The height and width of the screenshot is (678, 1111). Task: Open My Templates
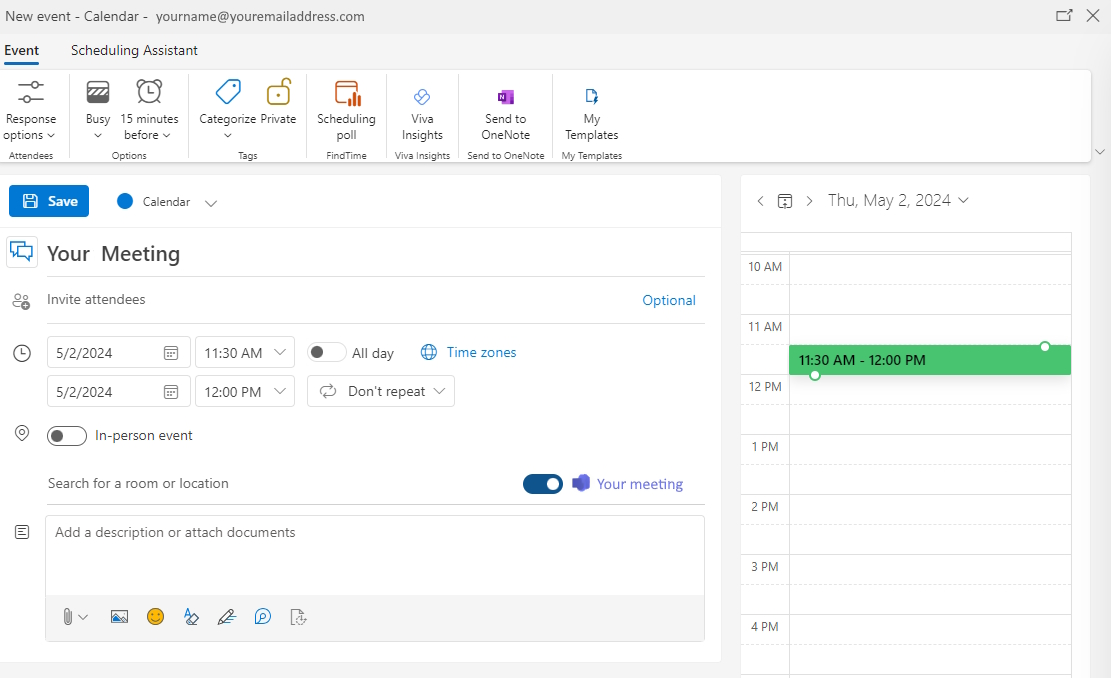click(591, 110)
